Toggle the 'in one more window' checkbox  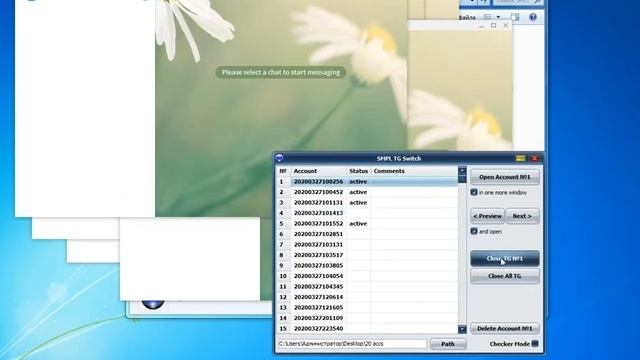[x=474, y=192]
